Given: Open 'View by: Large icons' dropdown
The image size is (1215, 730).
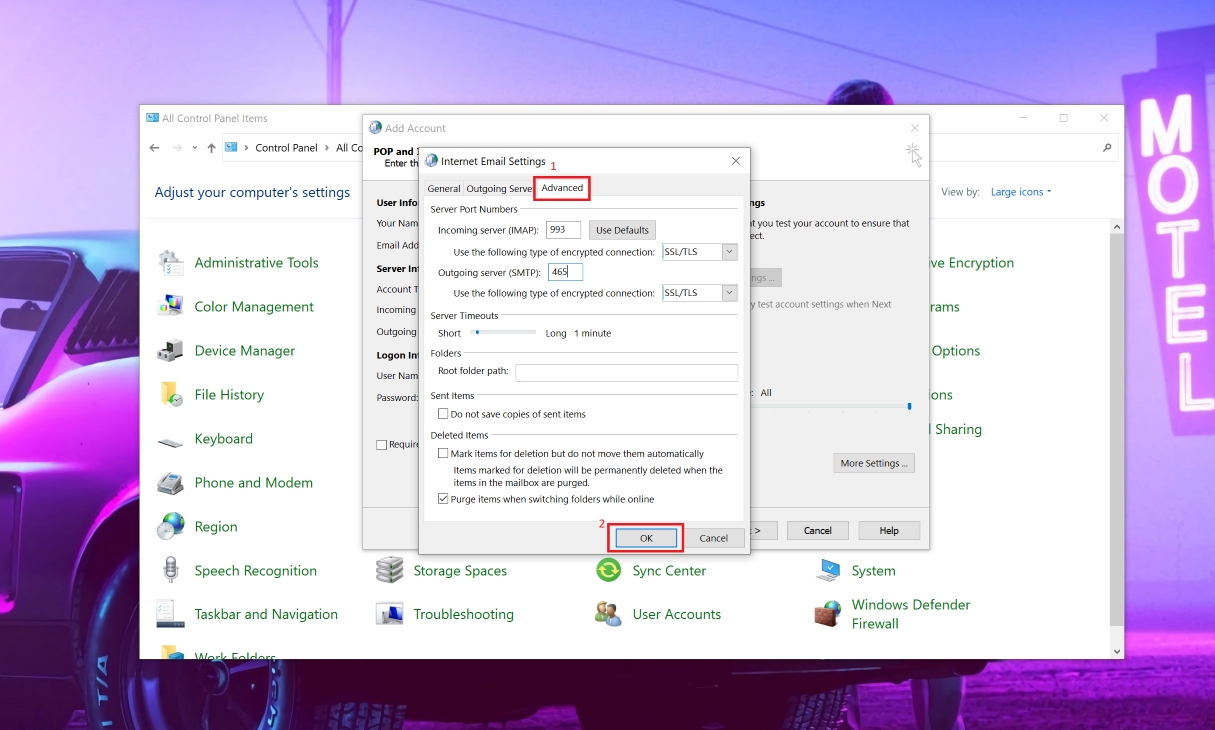Looking at the screenshot, I should coord(1021,192).
